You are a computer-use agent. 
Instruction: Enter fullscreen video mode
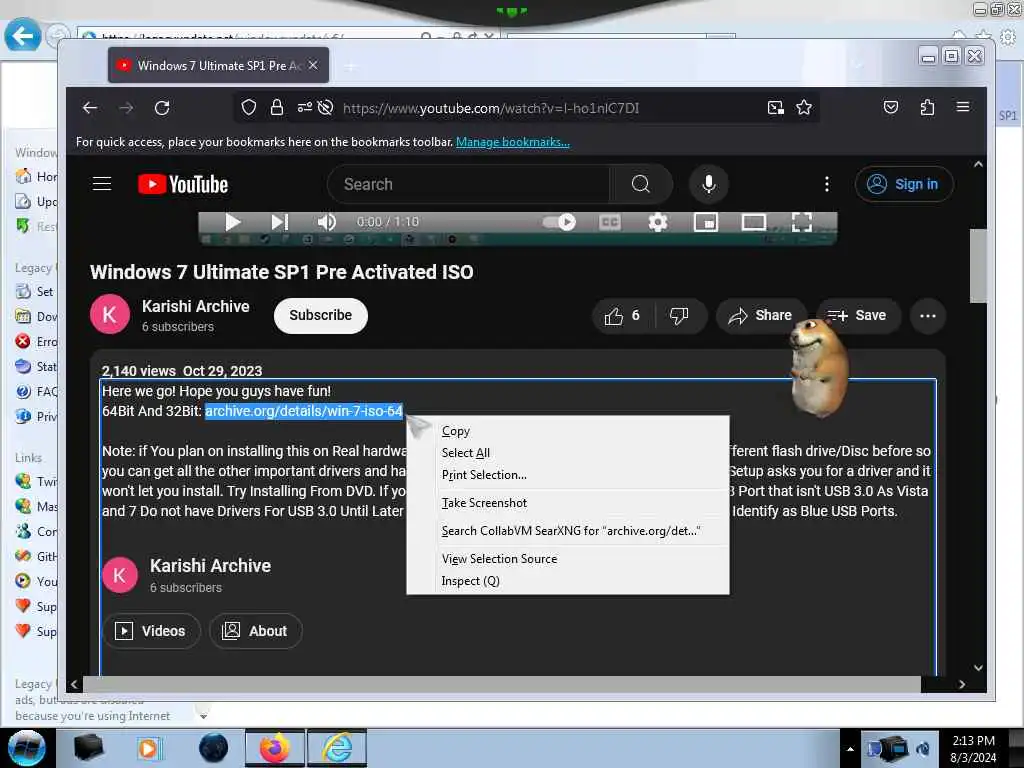(x=801, y=222)
